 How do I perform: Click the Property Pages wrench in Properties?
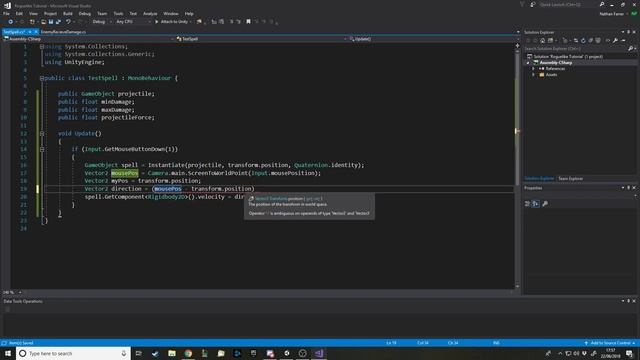[545, 203]
